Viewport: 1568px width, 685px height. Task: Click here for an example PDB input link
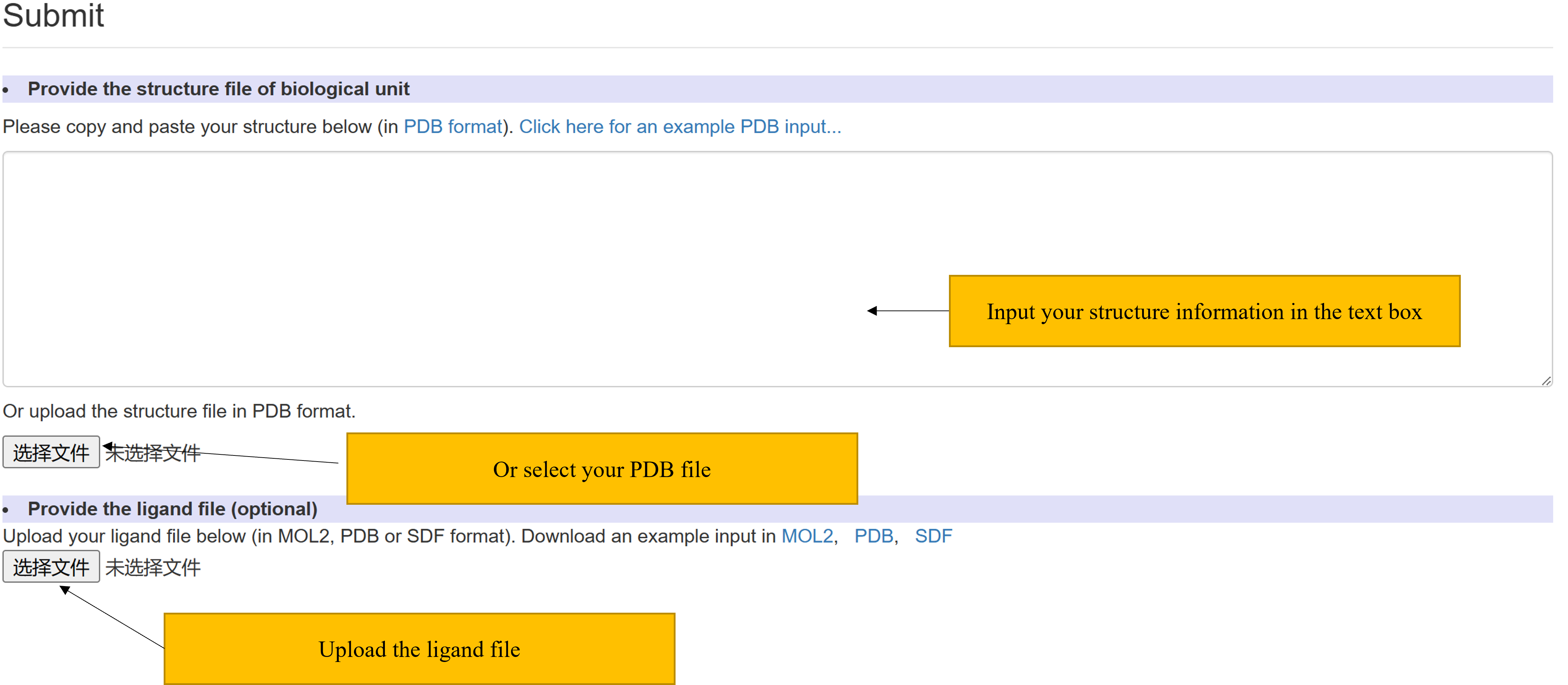680,127
